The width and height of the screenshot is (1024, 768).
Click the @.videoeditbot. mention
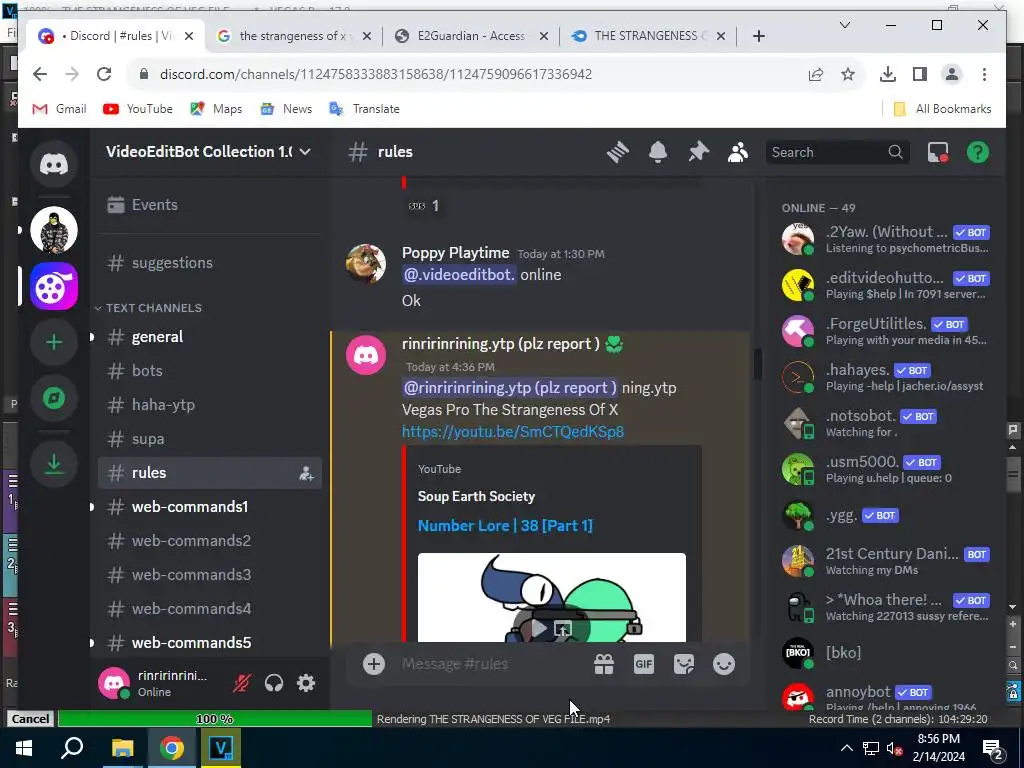[x=458, y=275]
